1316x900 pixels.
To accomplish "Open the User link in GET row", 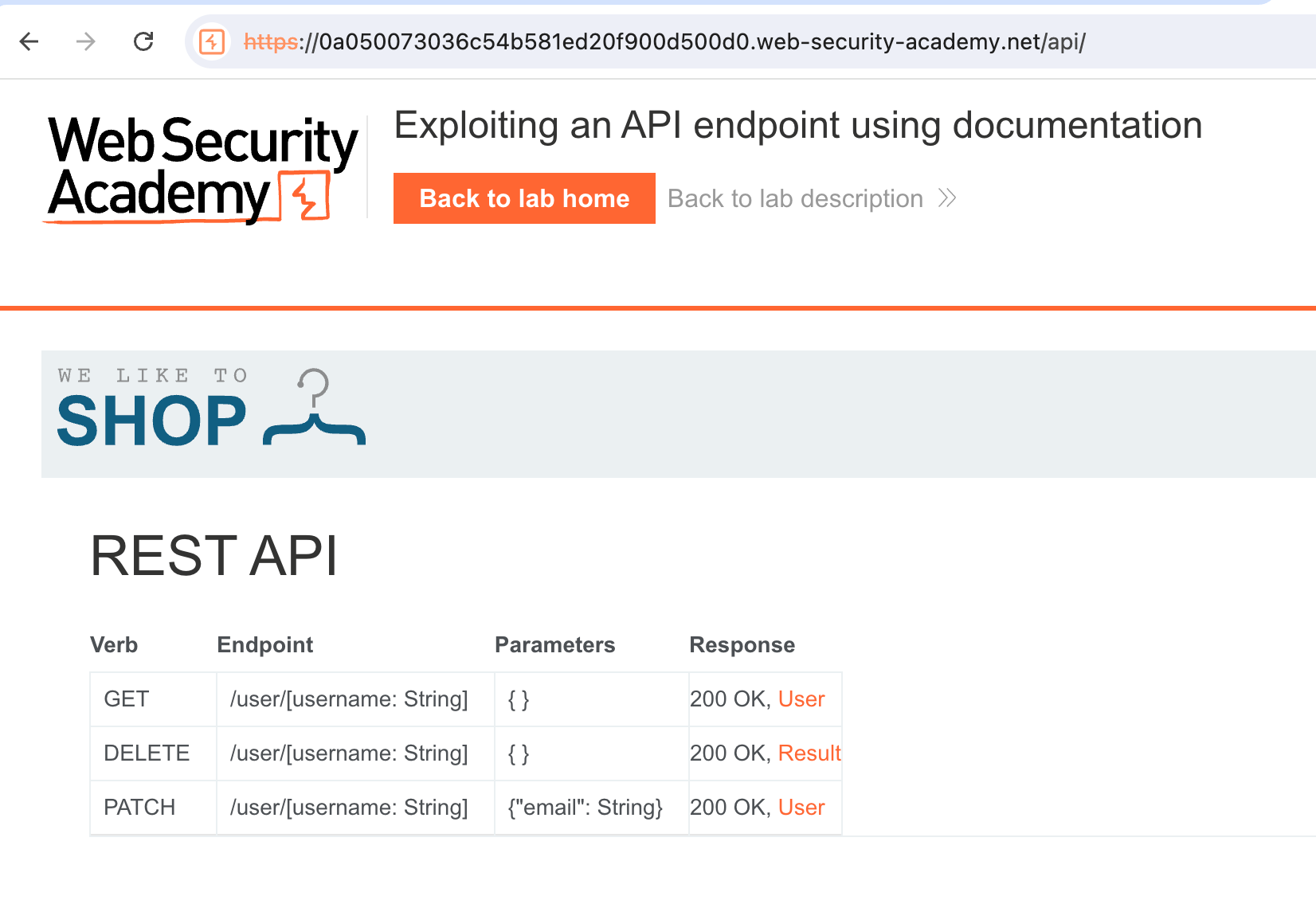I will [801, 699].
